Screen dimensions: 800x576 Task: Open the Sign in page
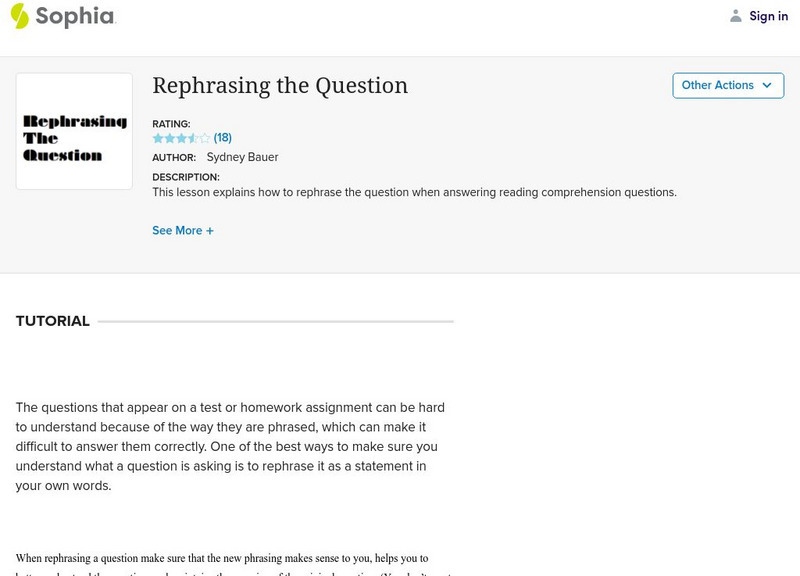pyautogui.click(x=768, y=16)
